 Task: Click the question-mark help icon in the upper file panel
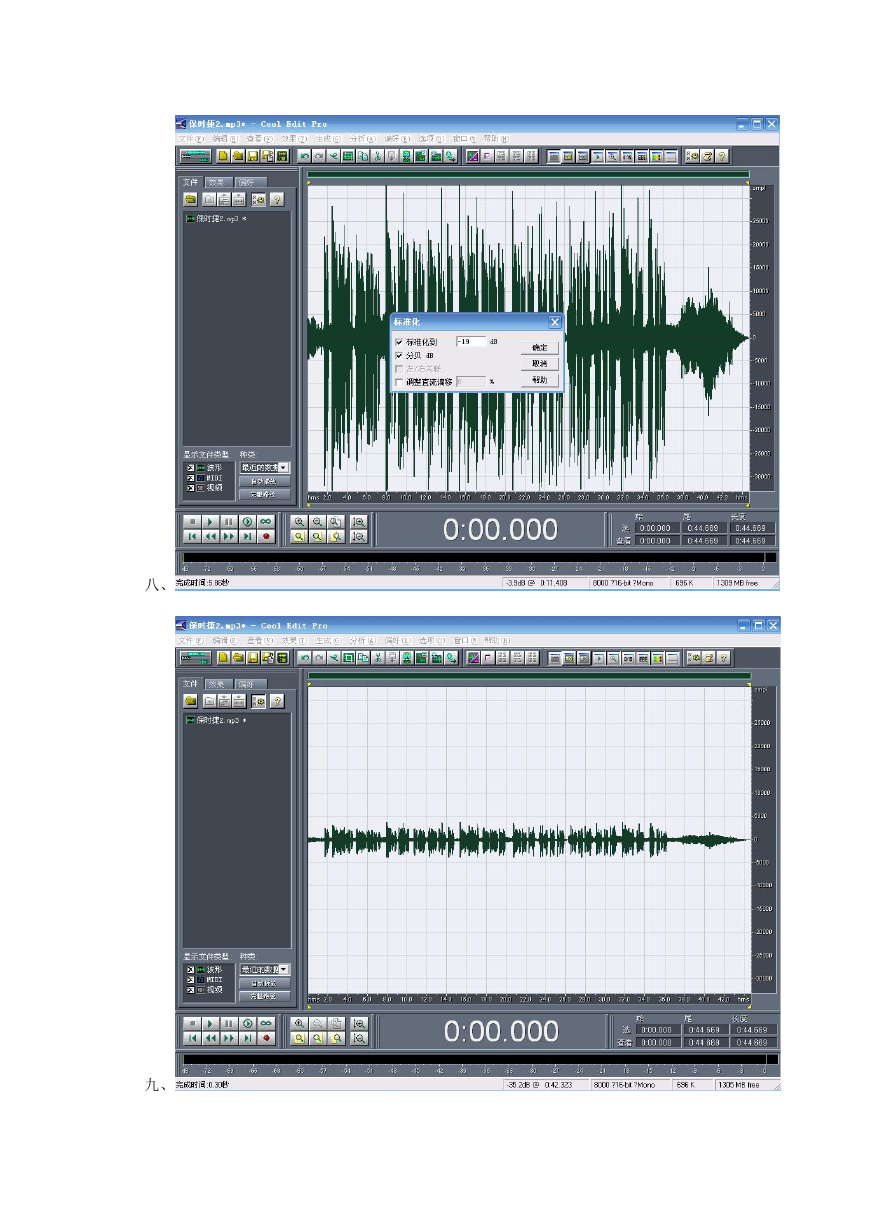277,199
